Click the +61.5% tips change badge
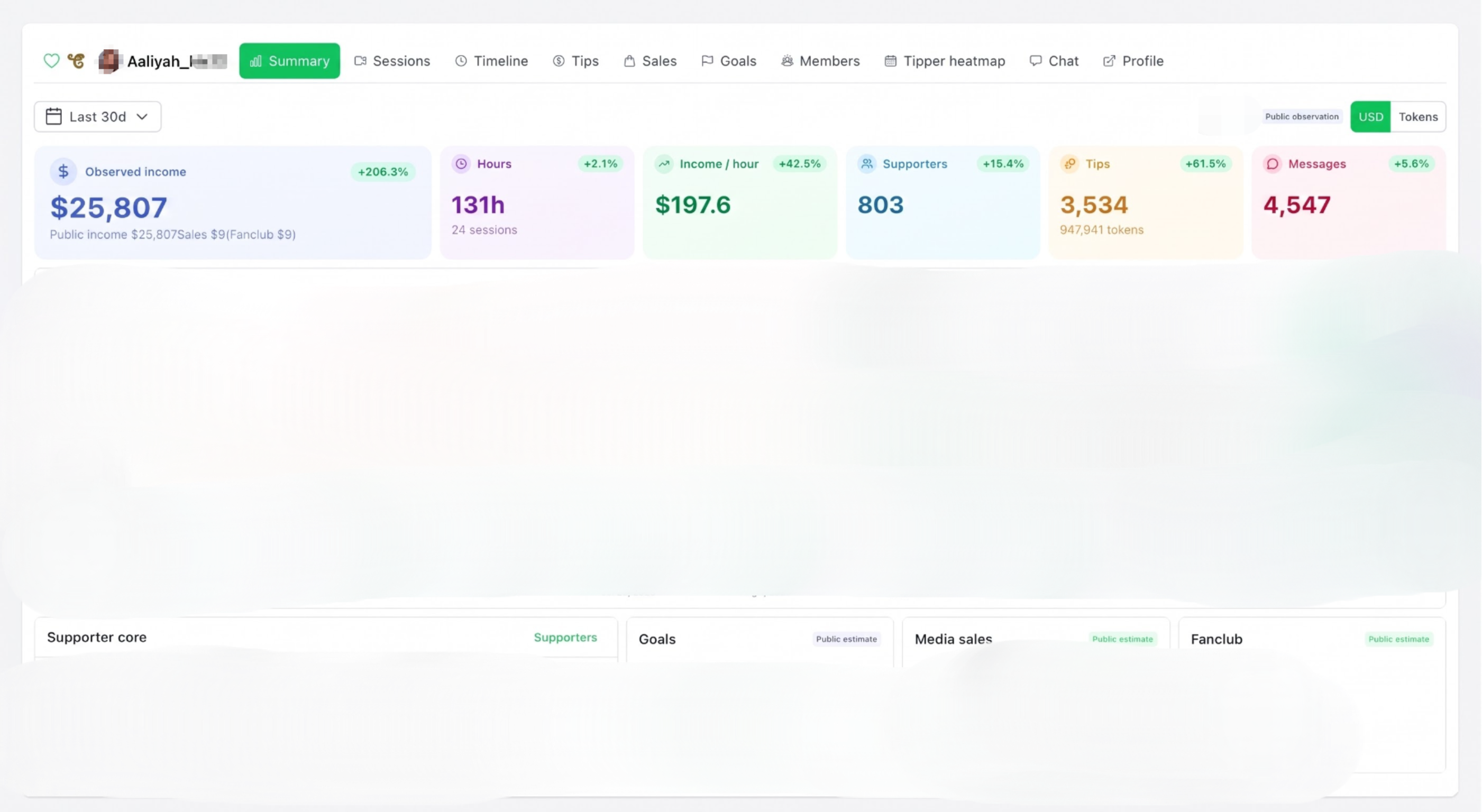1482x812 pixels. click(1205, 164)
